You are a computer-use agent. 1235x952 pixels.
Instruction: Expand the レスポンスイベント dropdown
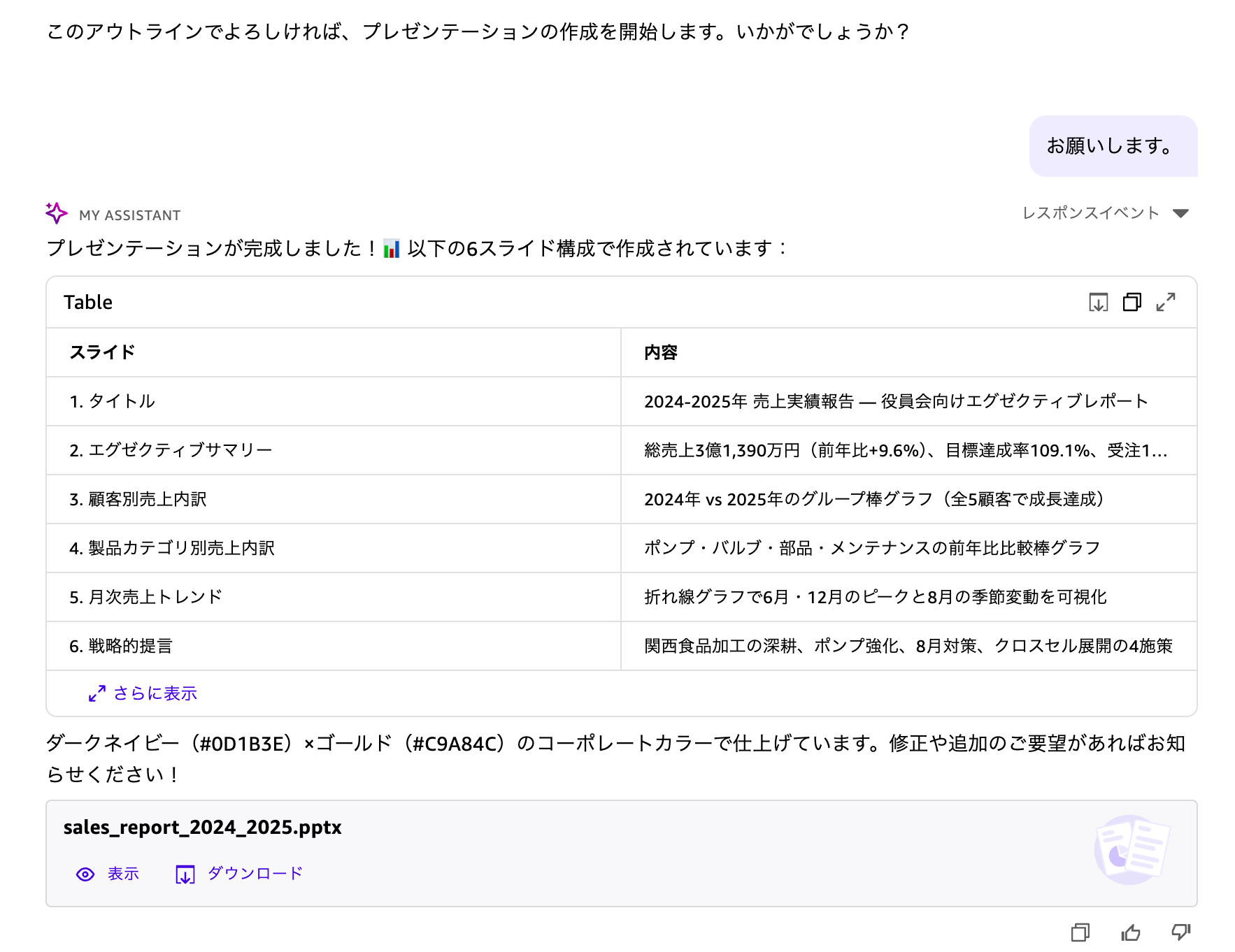pyautogui.click(x=1180, y=213)
